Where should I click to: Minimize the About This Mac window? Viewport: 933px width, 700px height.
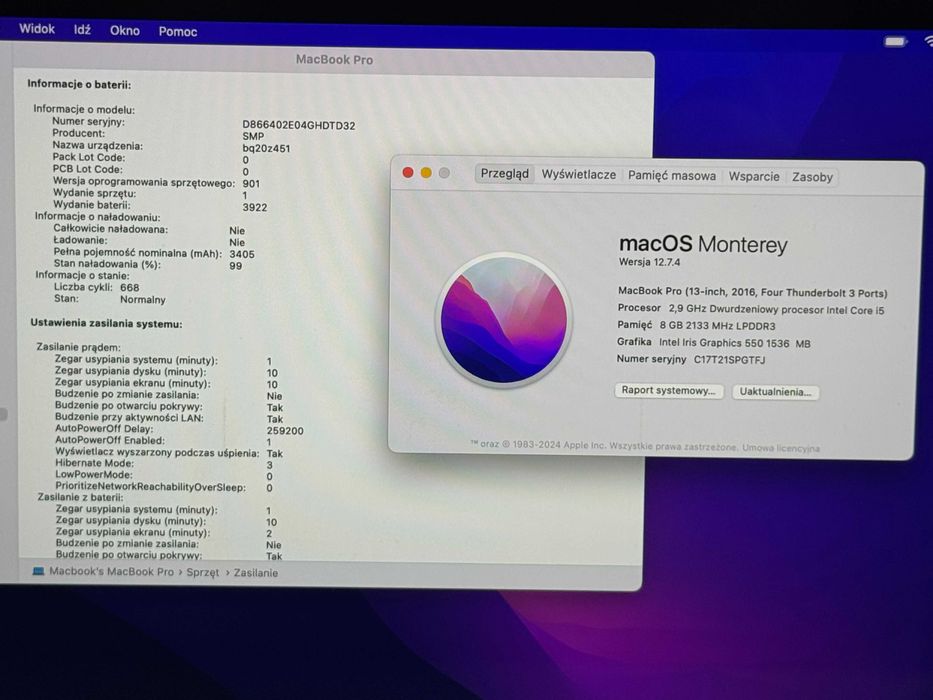pyautogui.click(x=426, y=173)
